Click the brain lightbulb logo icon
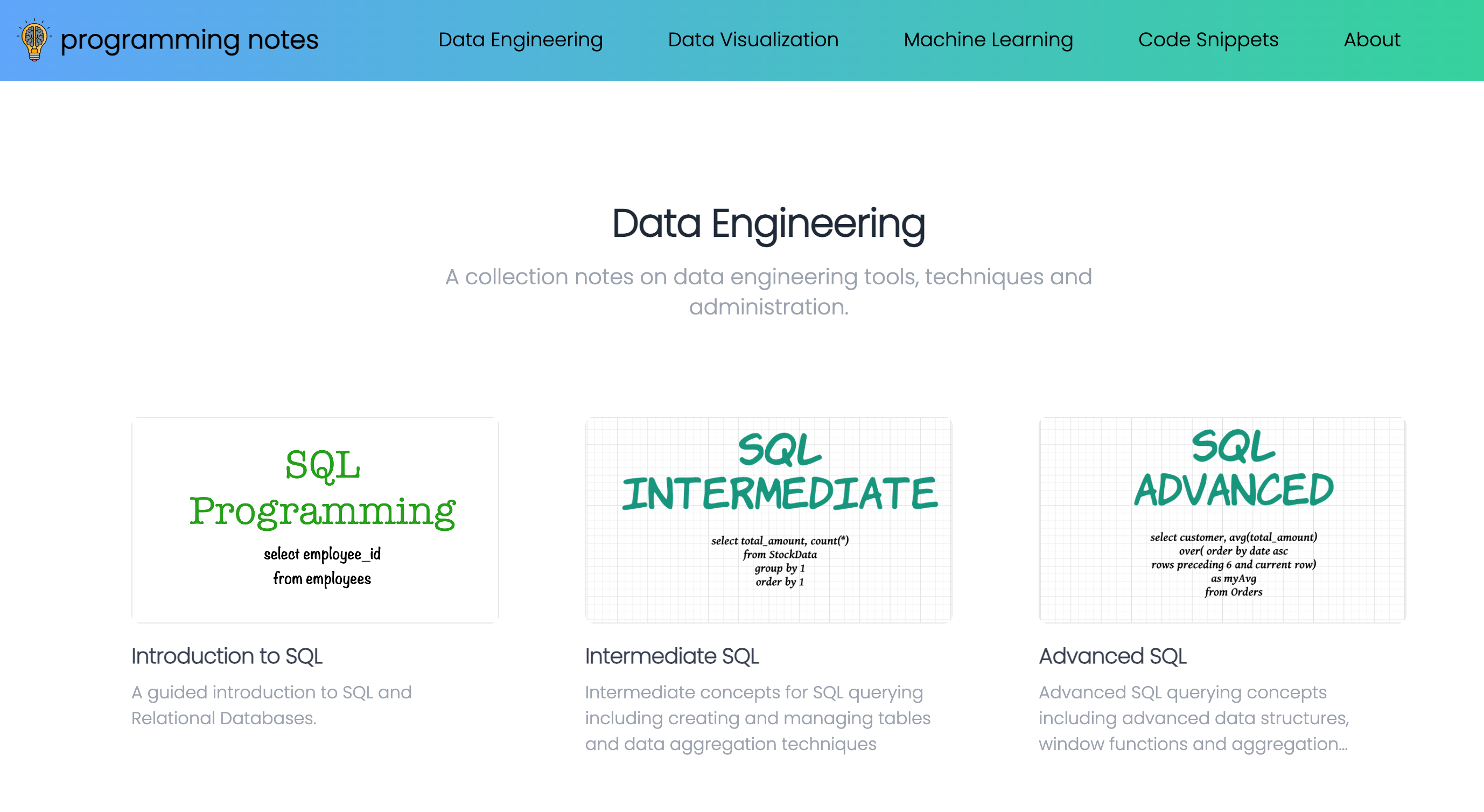Viewport: 1484px width, 812px height. coord(34,40)
